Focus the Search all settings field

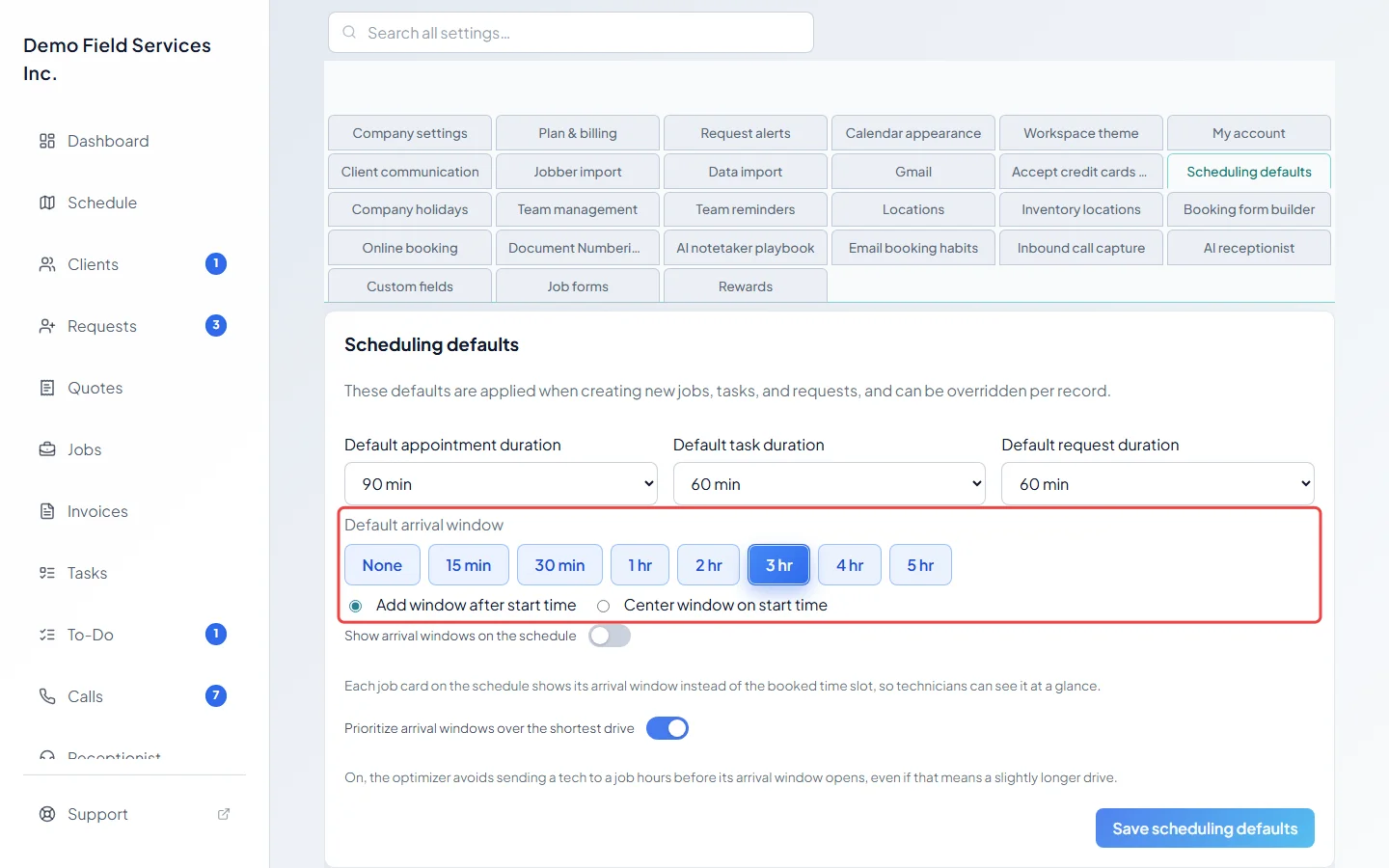pyautogui.click(x=571, y=33)
